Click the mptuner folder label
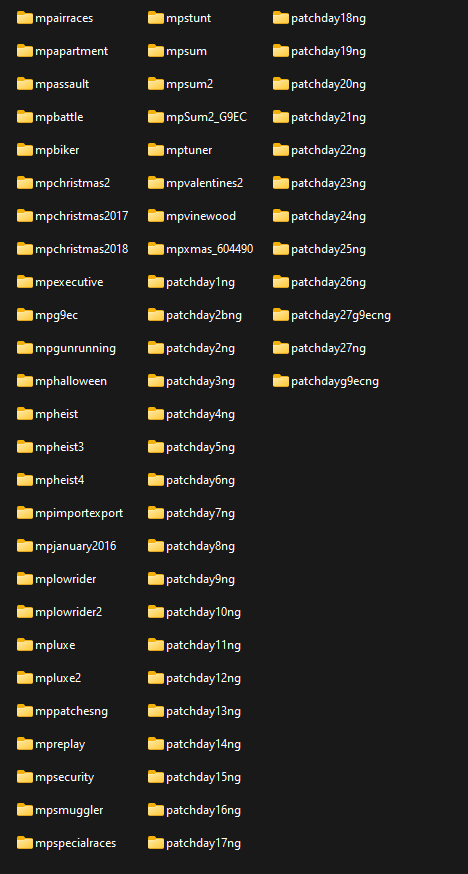The height and width of the screenshot is (874, 468). click(x=189, y=150)
